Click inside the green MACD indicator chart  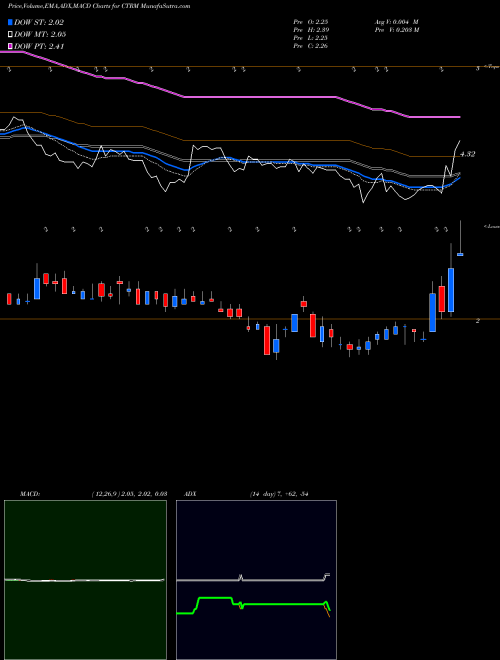pyautogui.click(x=85, y=580)
